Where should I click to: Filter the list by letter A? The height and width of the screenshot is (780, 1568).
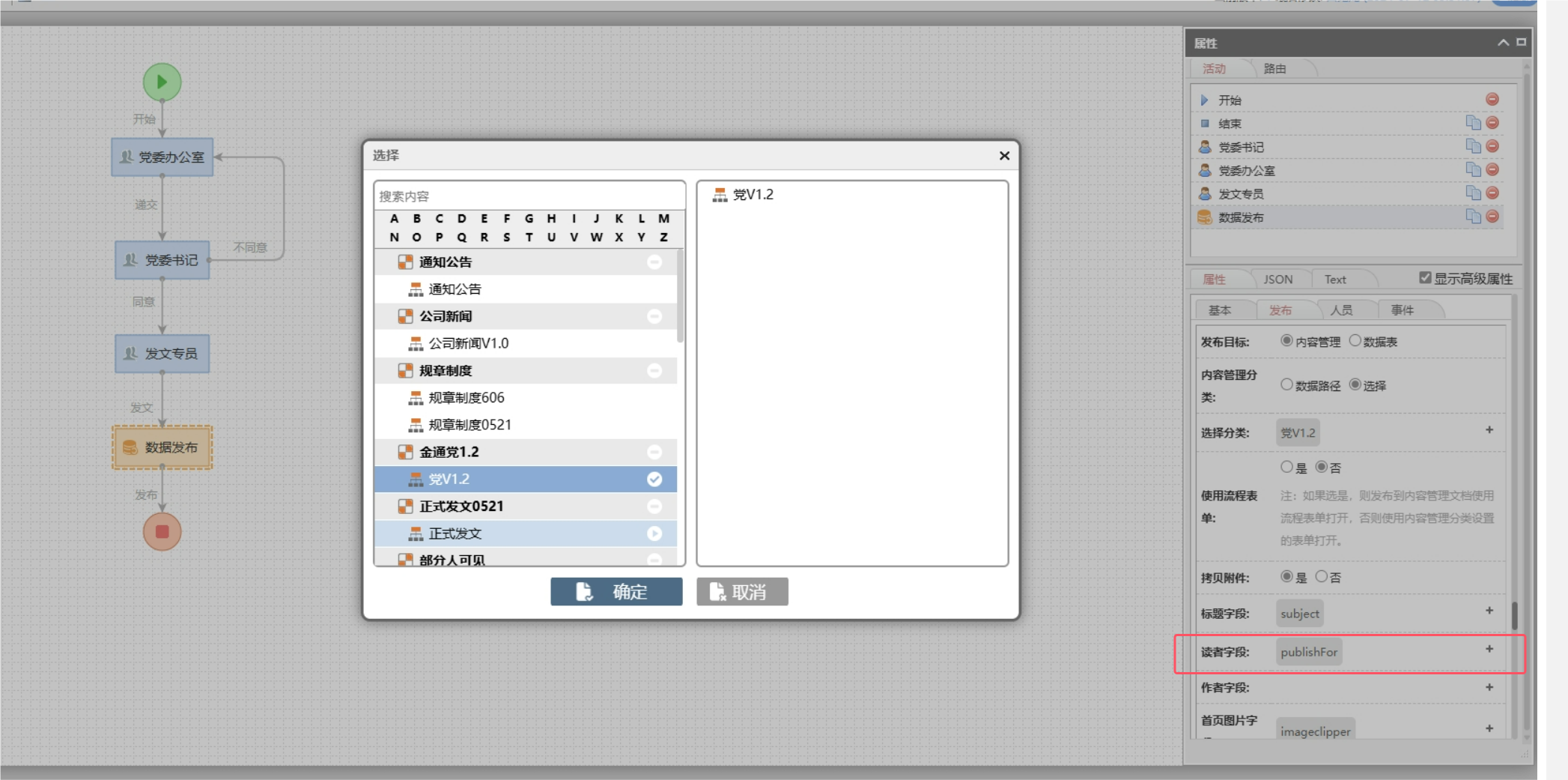point(395,219)
